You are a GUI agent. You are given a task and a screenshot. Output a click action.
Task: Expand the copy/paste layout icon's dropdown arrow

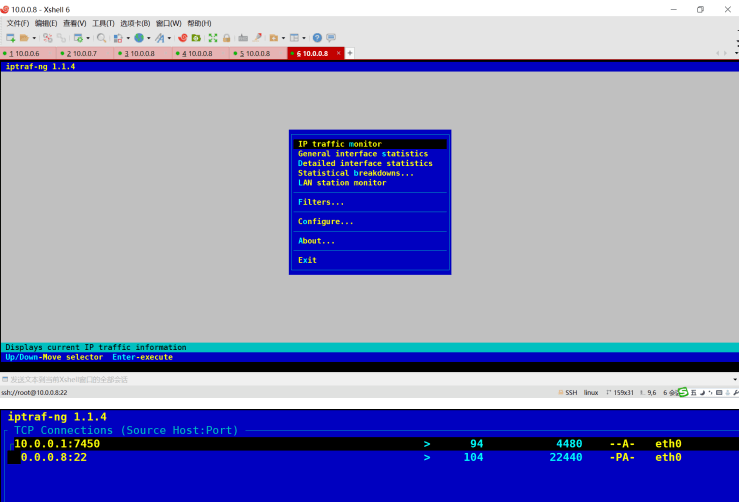click(x=128, y=38)
